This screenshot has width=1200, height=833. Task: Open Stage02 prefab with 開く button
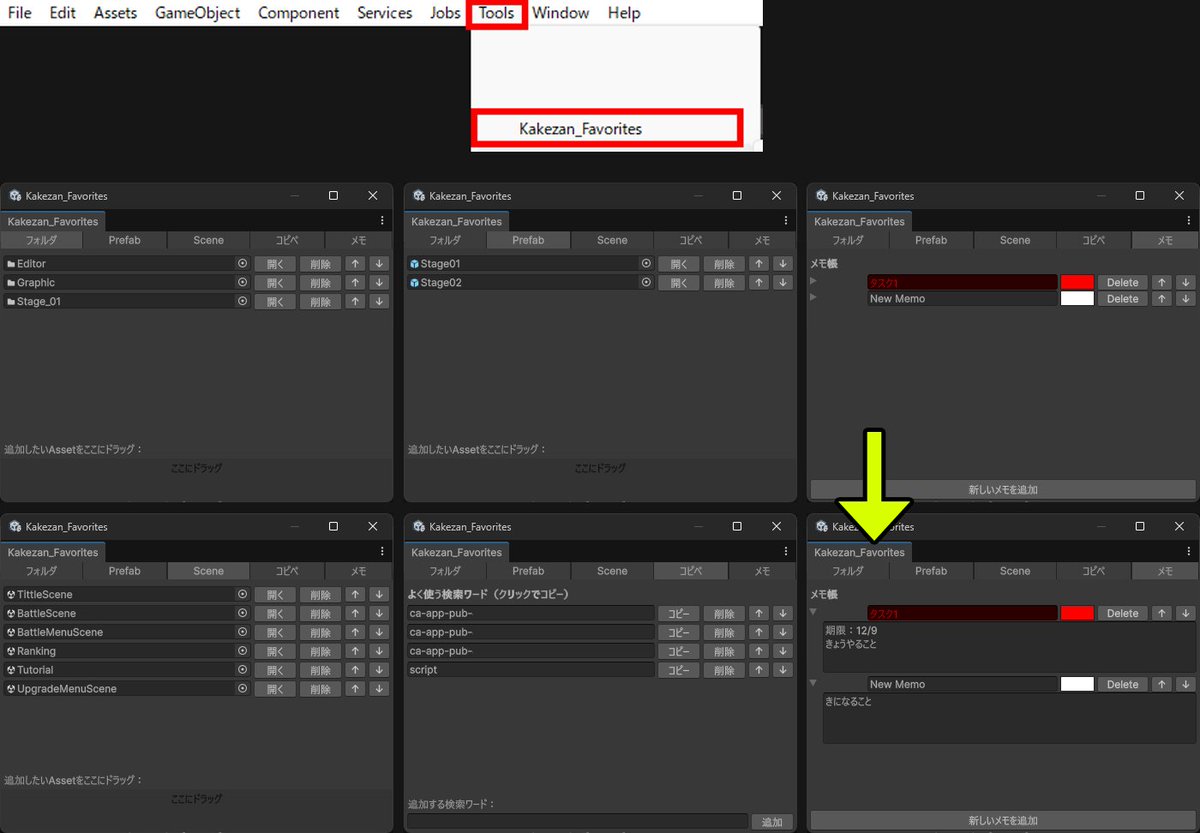[x=679, y=283]
